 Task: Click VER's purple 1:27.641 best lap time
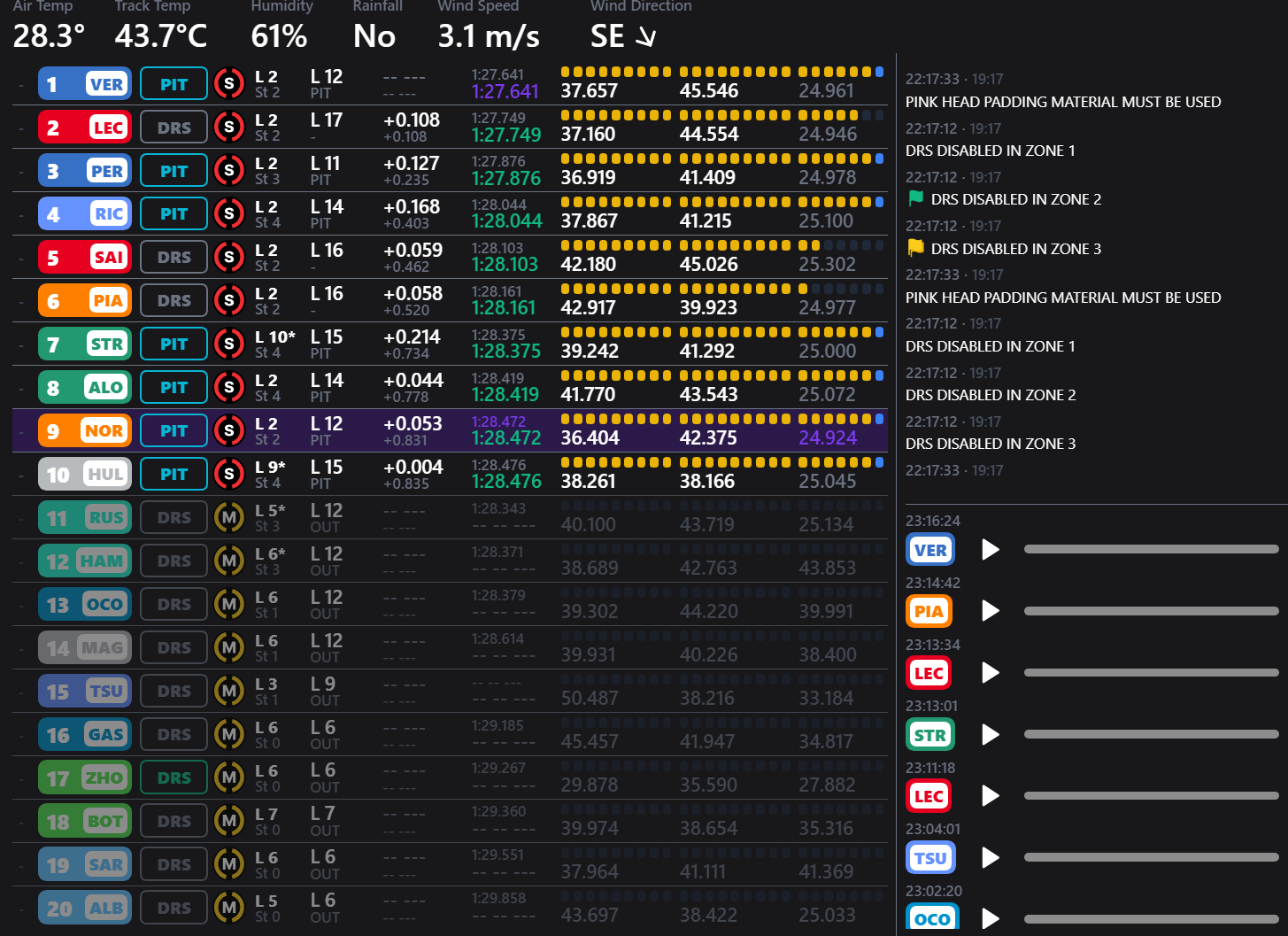(x=505, y=91)
